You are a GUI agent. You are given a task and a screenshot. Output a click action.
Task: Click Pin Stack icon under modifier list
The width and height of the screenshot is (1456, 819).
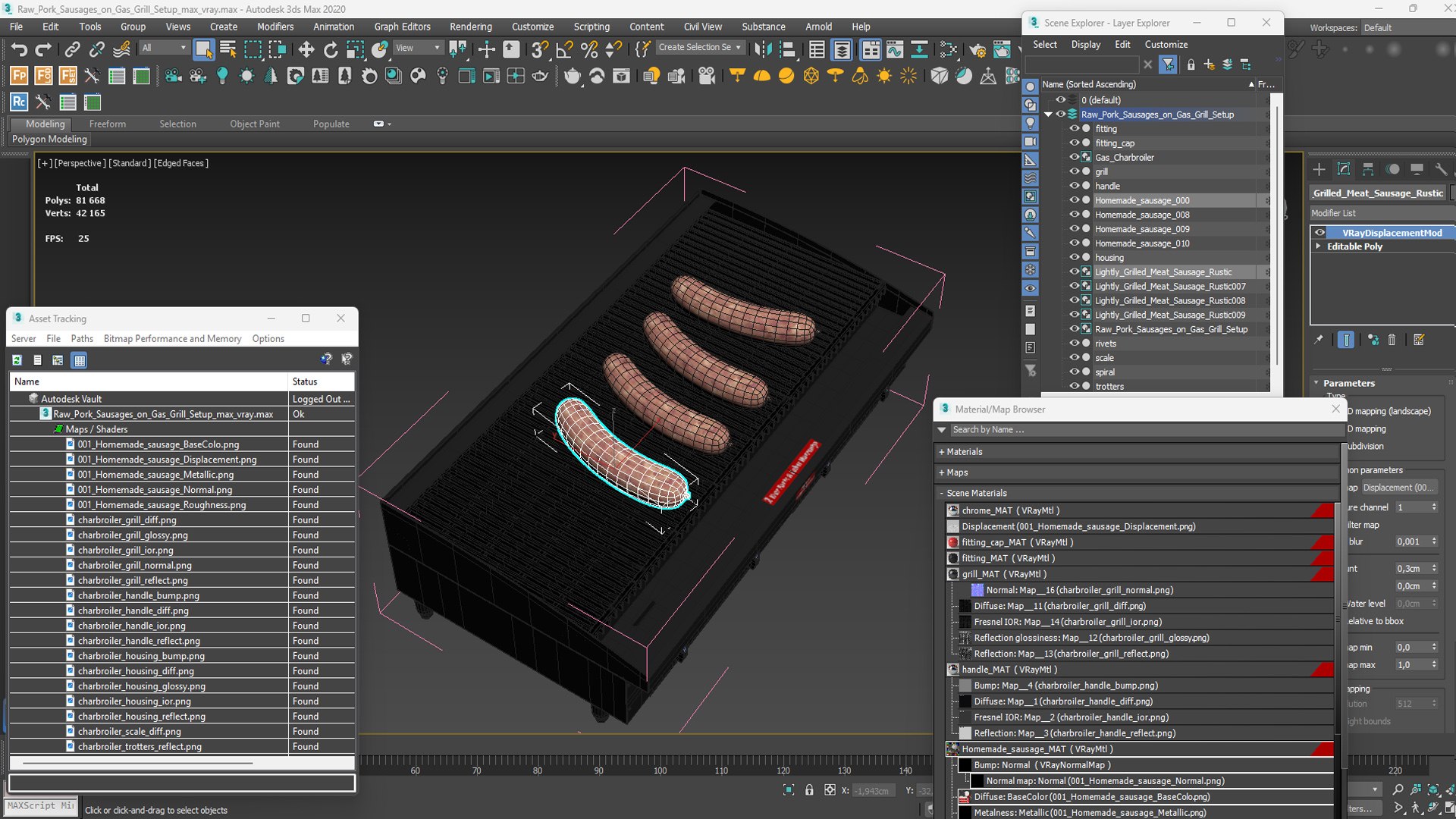(x=1319, y=340)
